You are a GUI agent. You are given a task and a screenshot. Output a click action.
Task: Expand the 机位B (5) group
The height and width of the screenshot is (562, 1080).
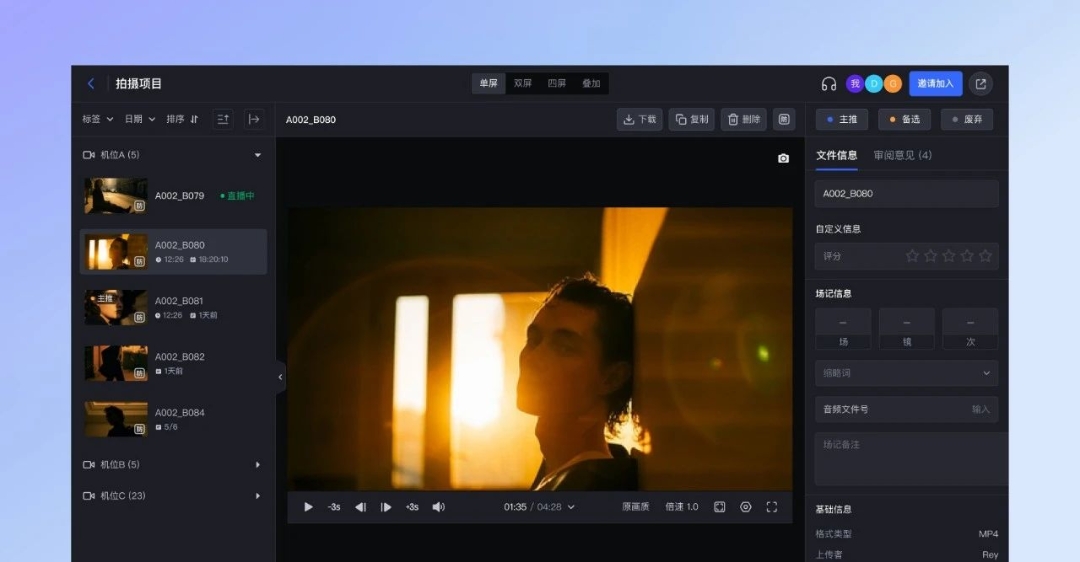click(258, 465)
